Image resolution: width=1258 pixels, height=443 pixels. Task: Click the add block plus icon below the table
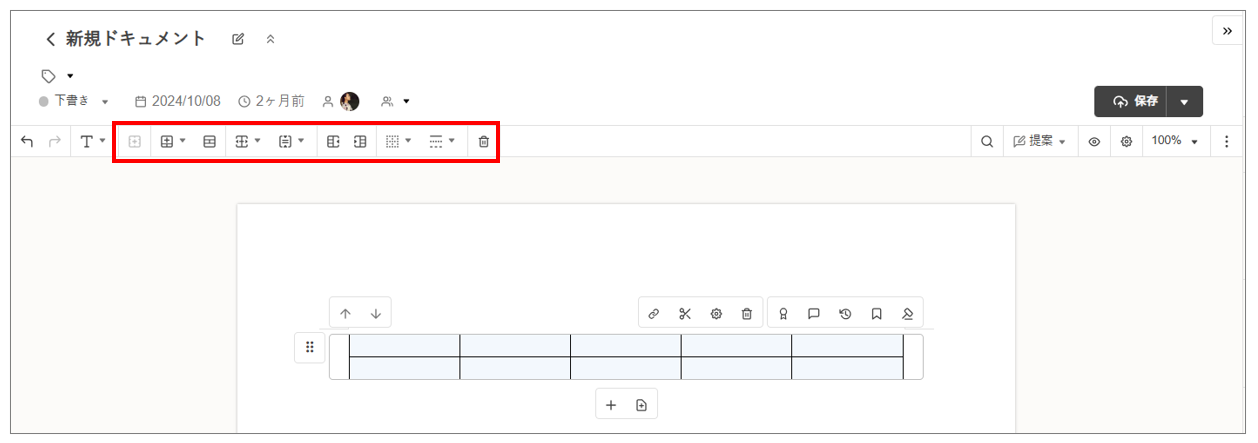pos(611,405)
